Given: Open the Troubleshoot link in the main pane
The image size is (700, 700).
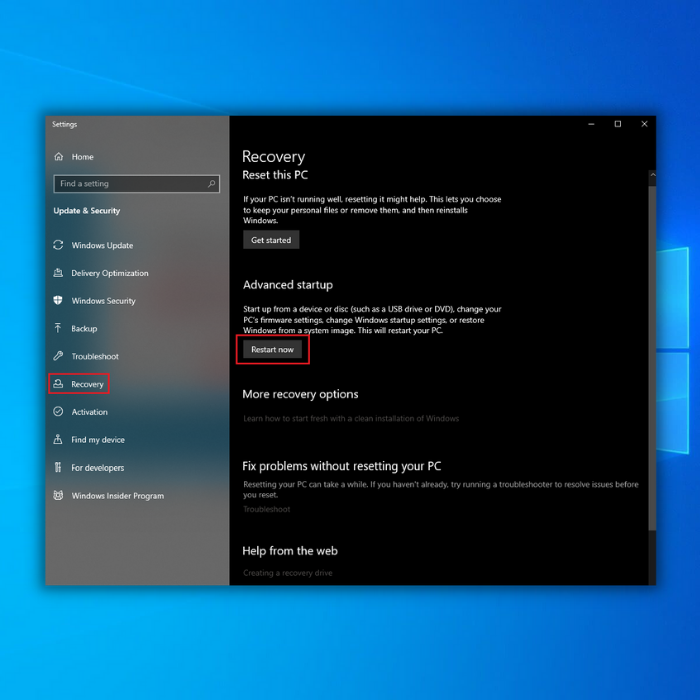Looking at the screenshot, I should (267, 509).
